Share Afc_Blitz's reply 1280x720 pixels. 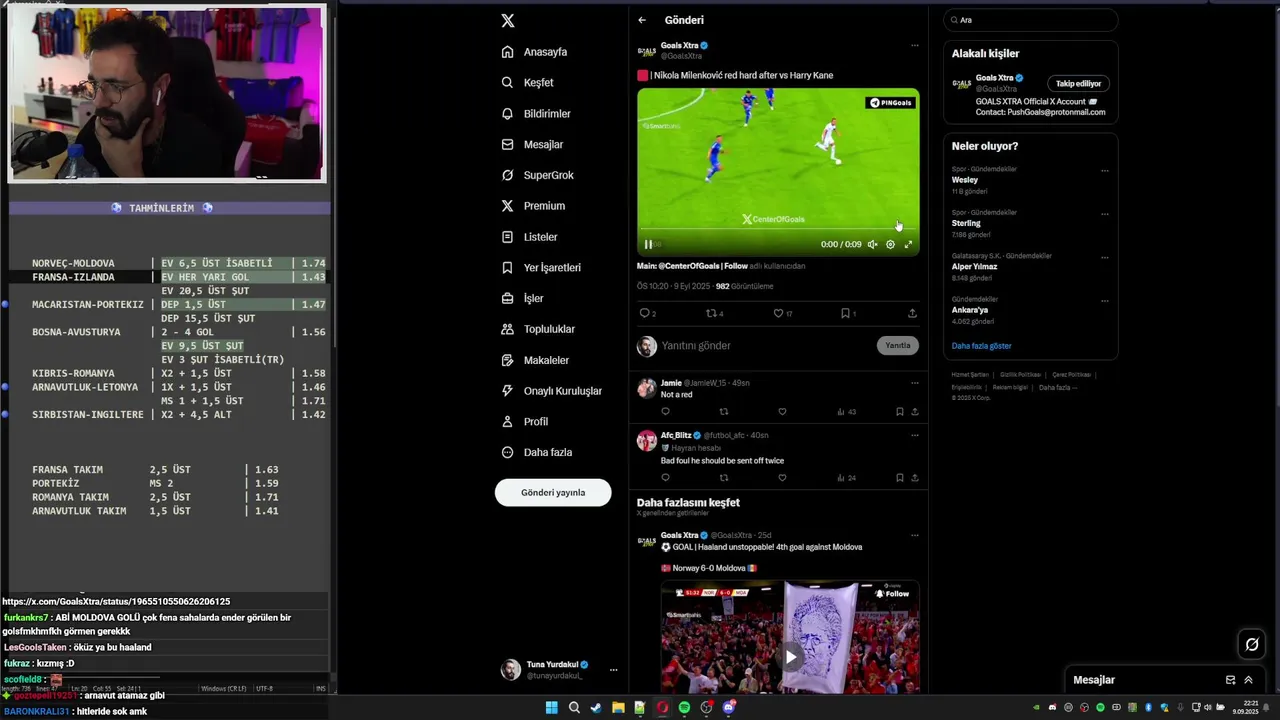(x=914, y=478)
